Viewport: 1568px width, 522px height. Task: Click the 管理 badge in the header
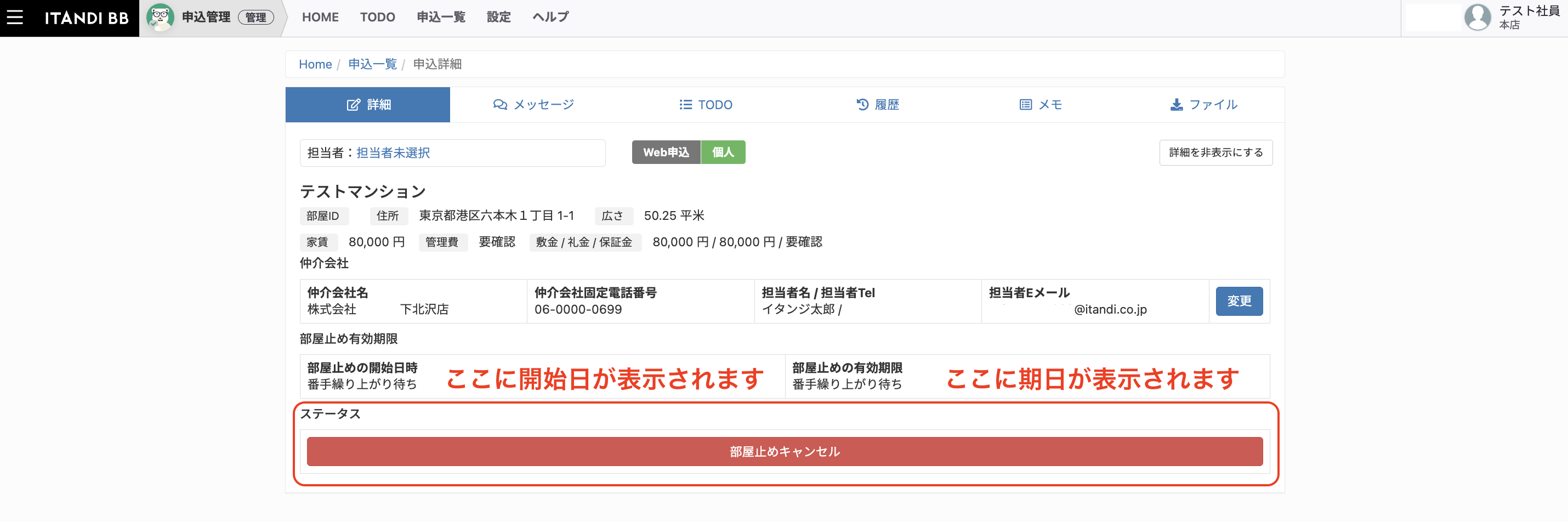255,17
